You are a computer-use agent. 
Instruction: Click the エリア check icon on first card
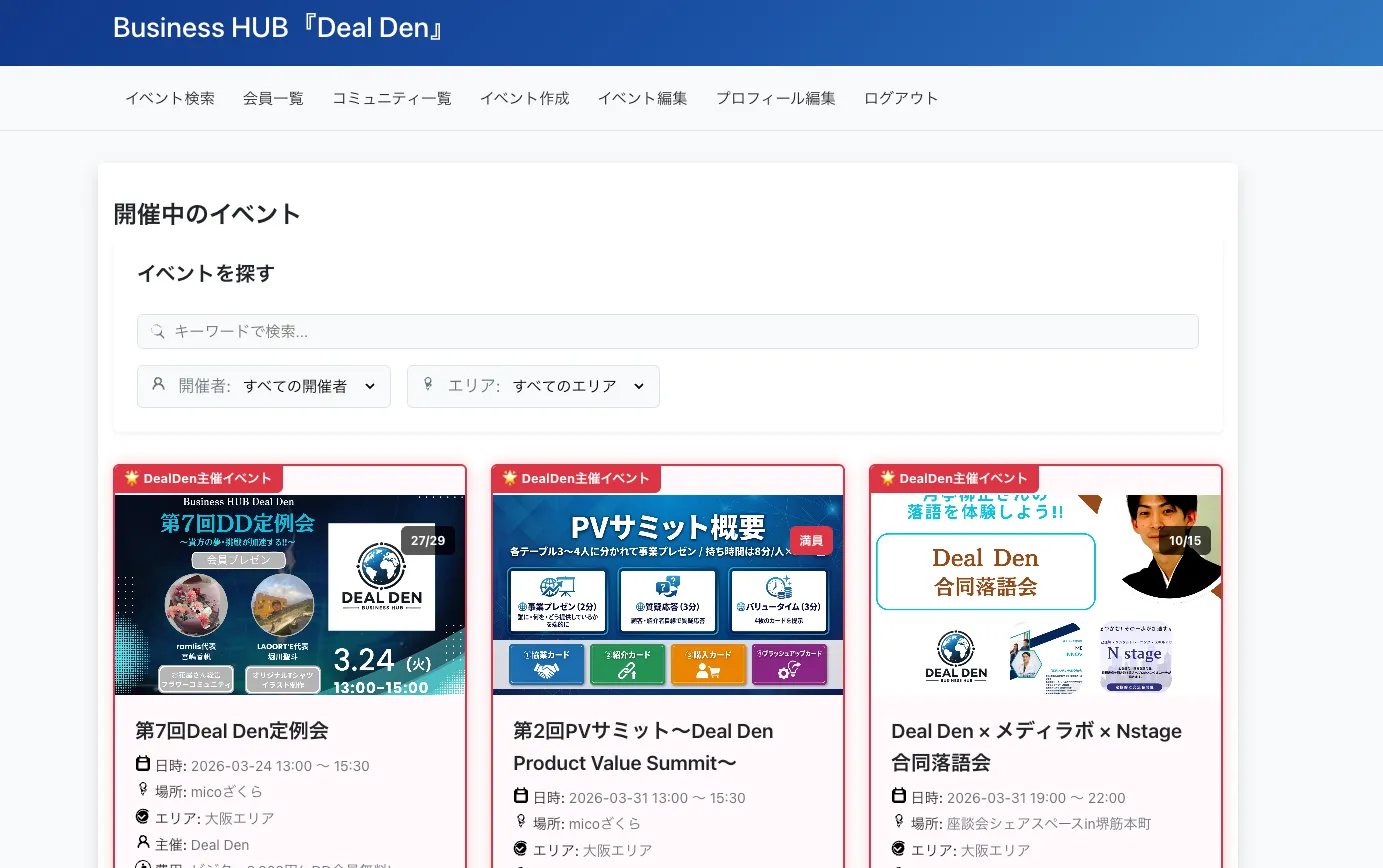click(143, 817)
